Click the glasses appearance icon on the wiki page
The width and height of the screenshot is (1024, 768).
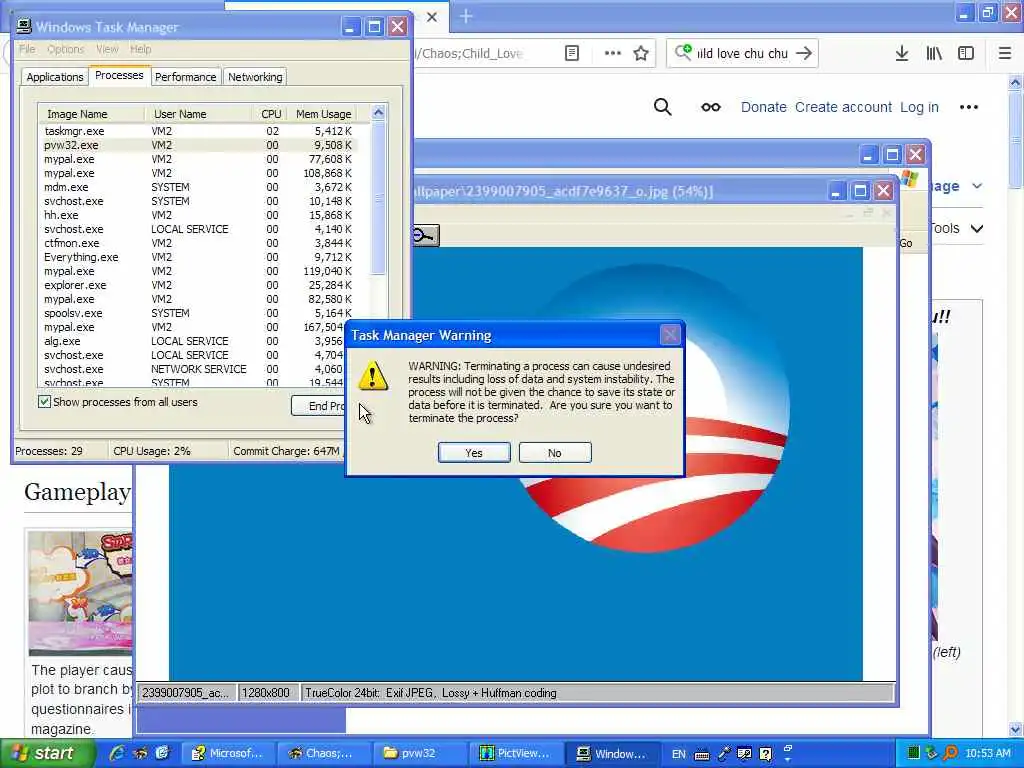pos(711,107)
